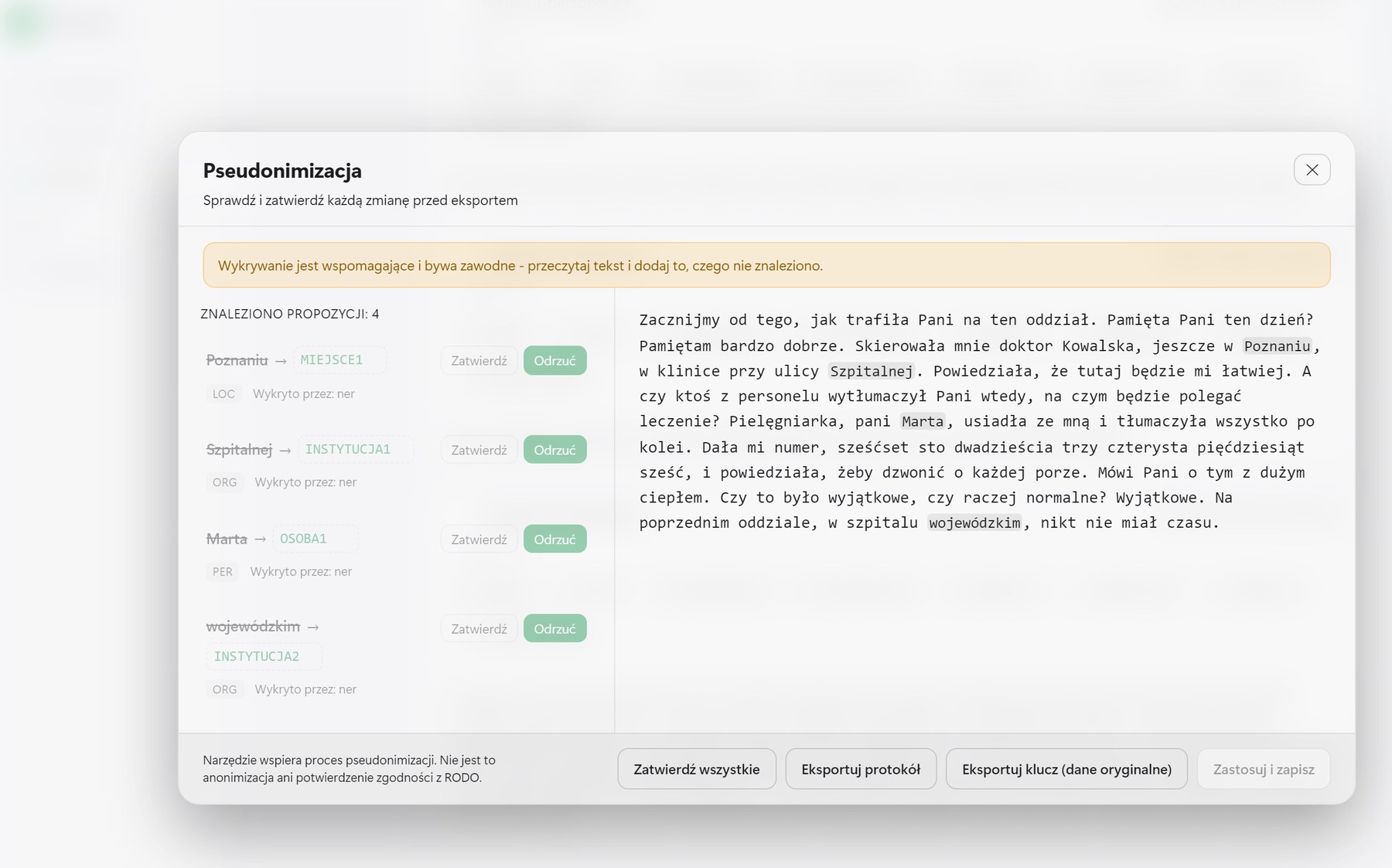
Task: Edit the OSOBA1 replacement field
Action: (315, 539)
